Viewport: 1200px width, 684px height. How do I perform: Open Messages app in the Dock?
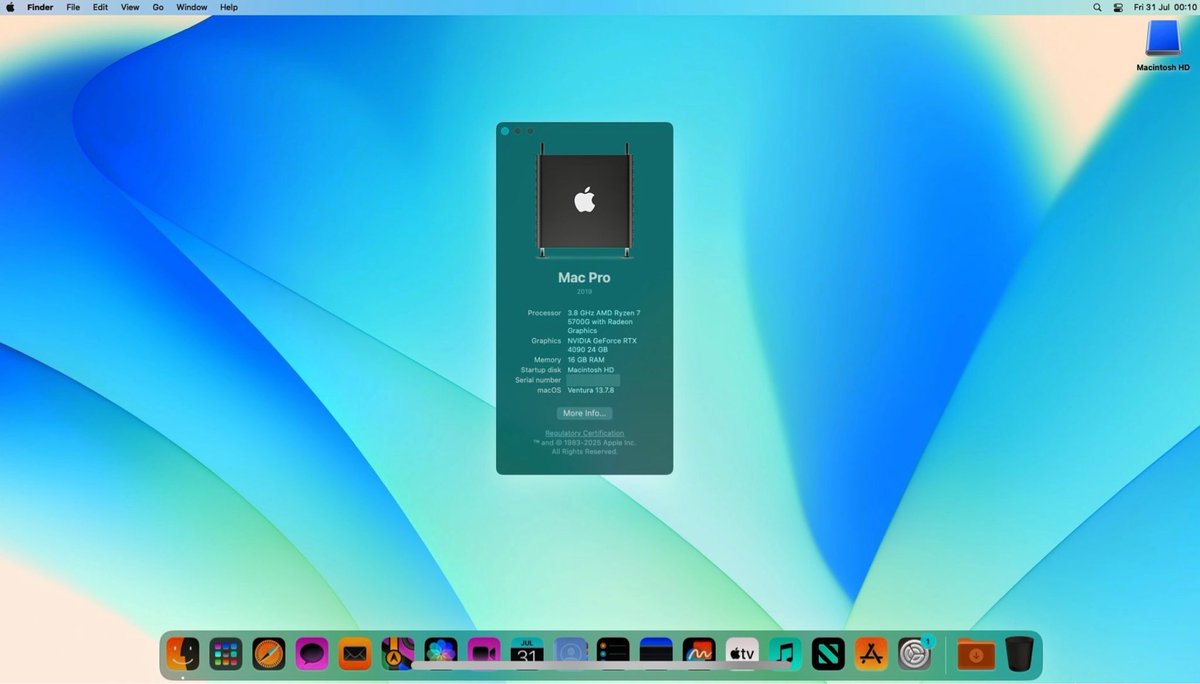tap(312, 654)
